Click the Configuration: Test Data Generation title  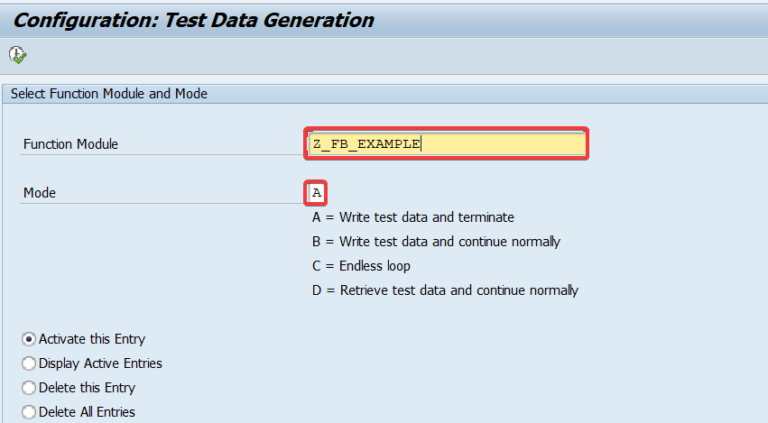193,20
